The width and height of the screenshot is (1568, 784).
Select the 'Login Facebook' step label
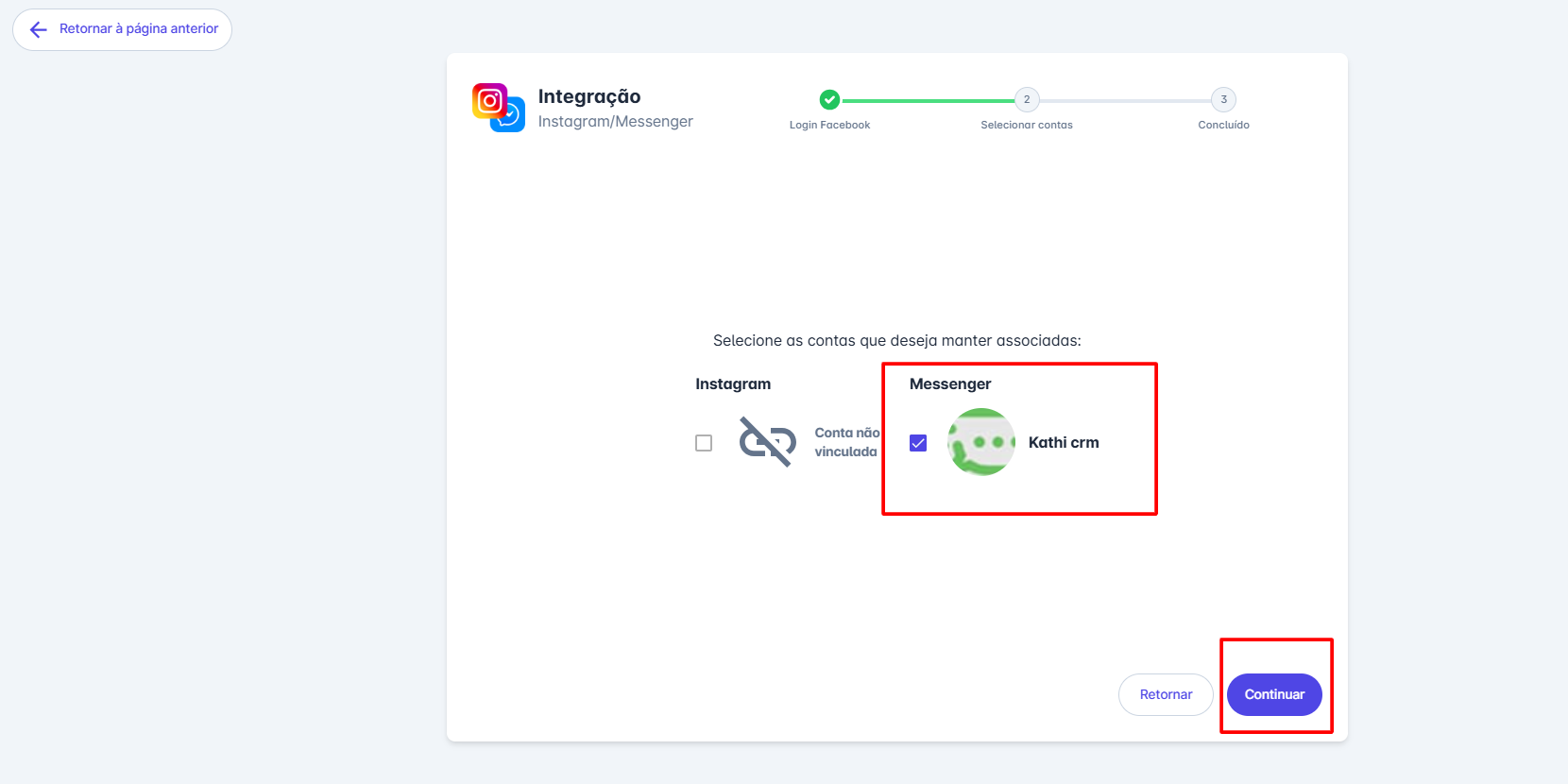tap(829, 125)
